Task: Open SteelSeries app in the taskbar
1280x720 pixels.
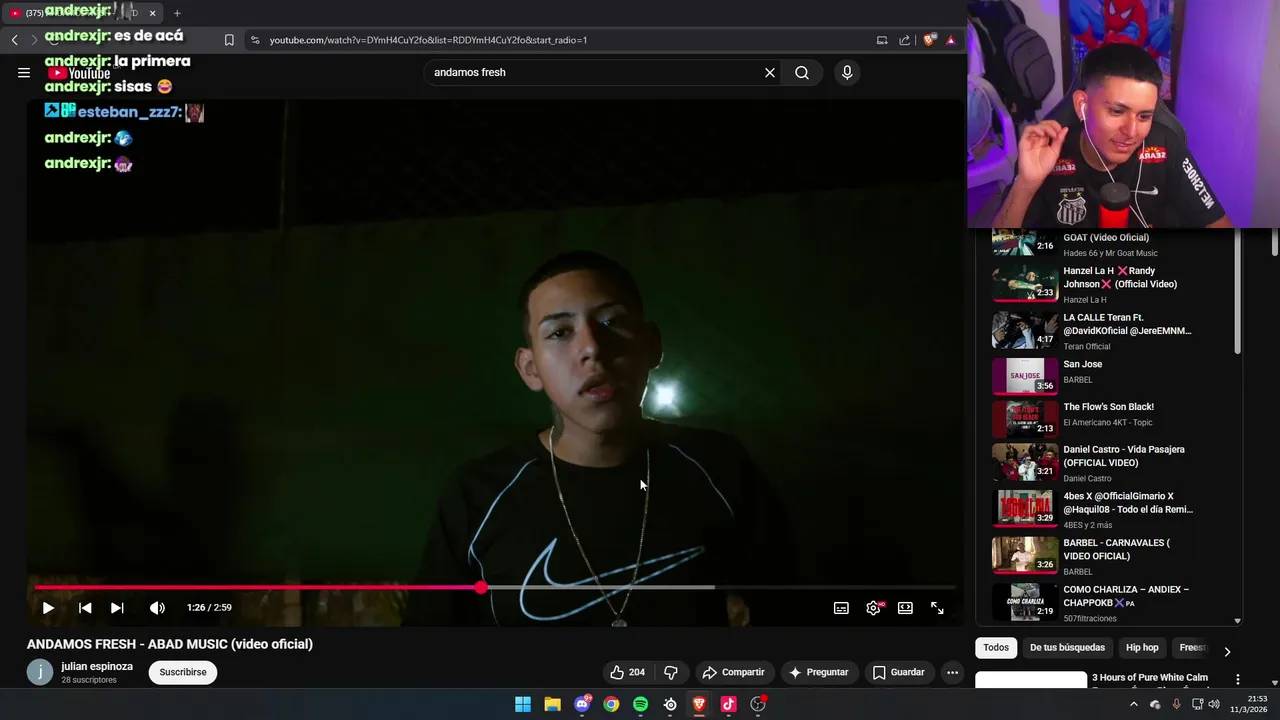Action: tap(670, 704)
